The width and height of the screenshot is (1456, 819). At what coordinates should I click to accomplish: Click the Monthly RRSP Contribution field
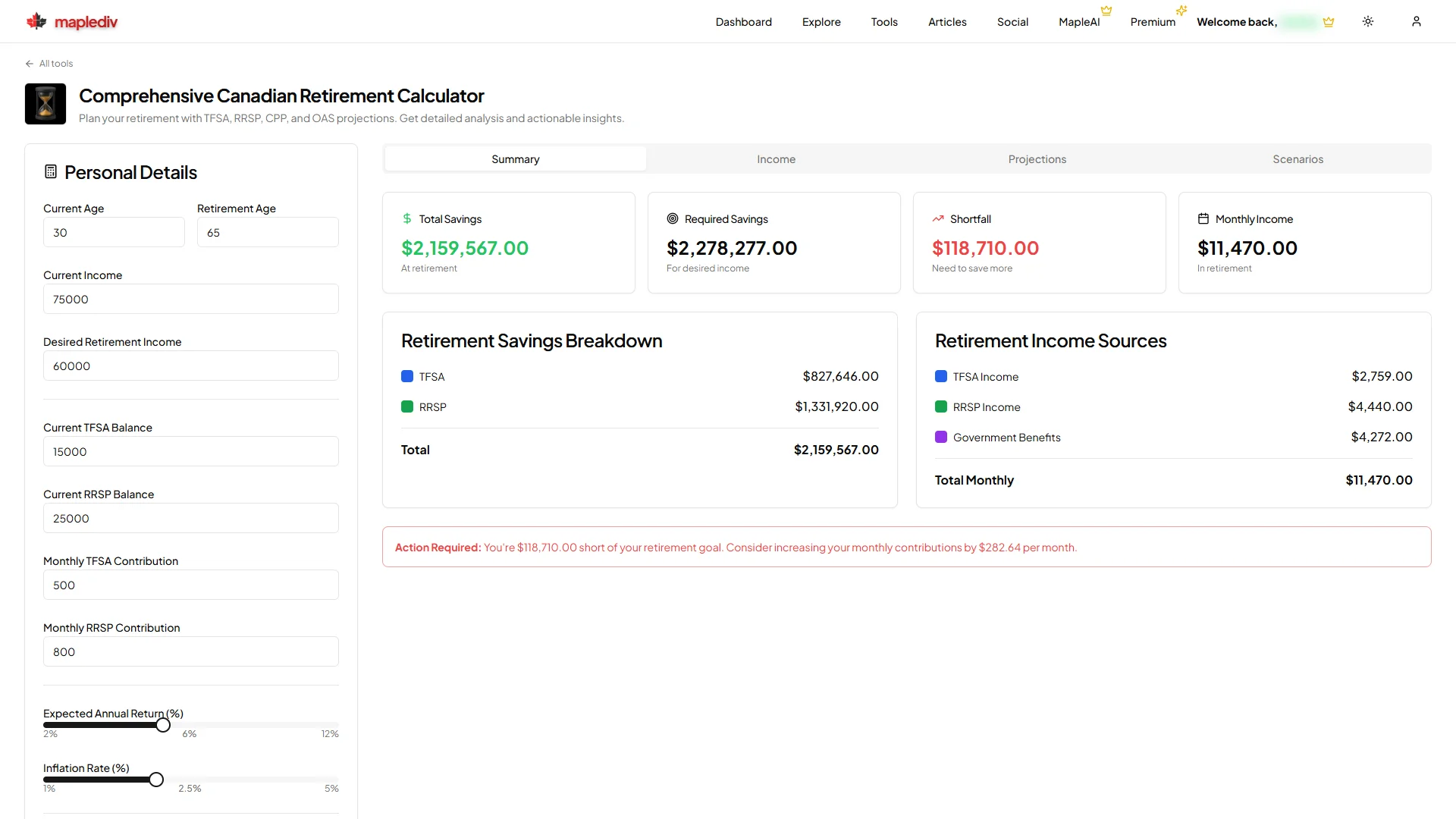pos(191,651)
